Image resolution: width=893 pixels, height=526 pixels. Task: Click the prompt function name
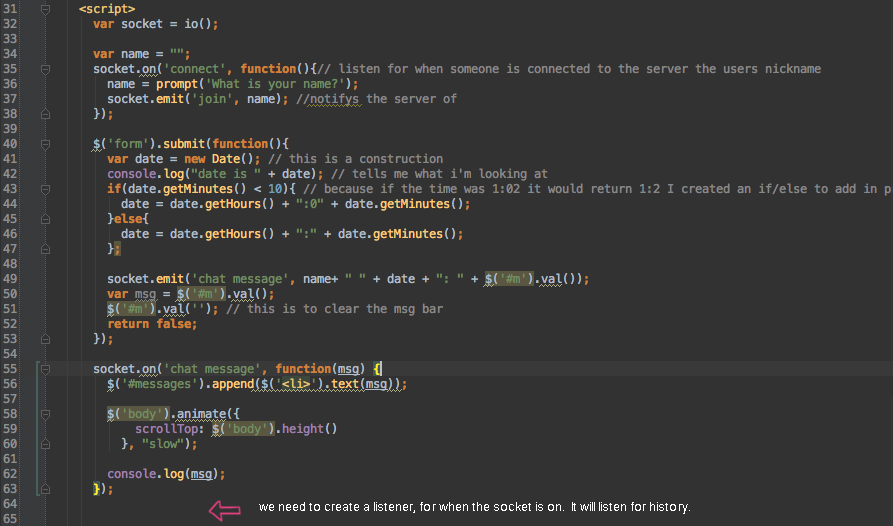pos(177,84)
